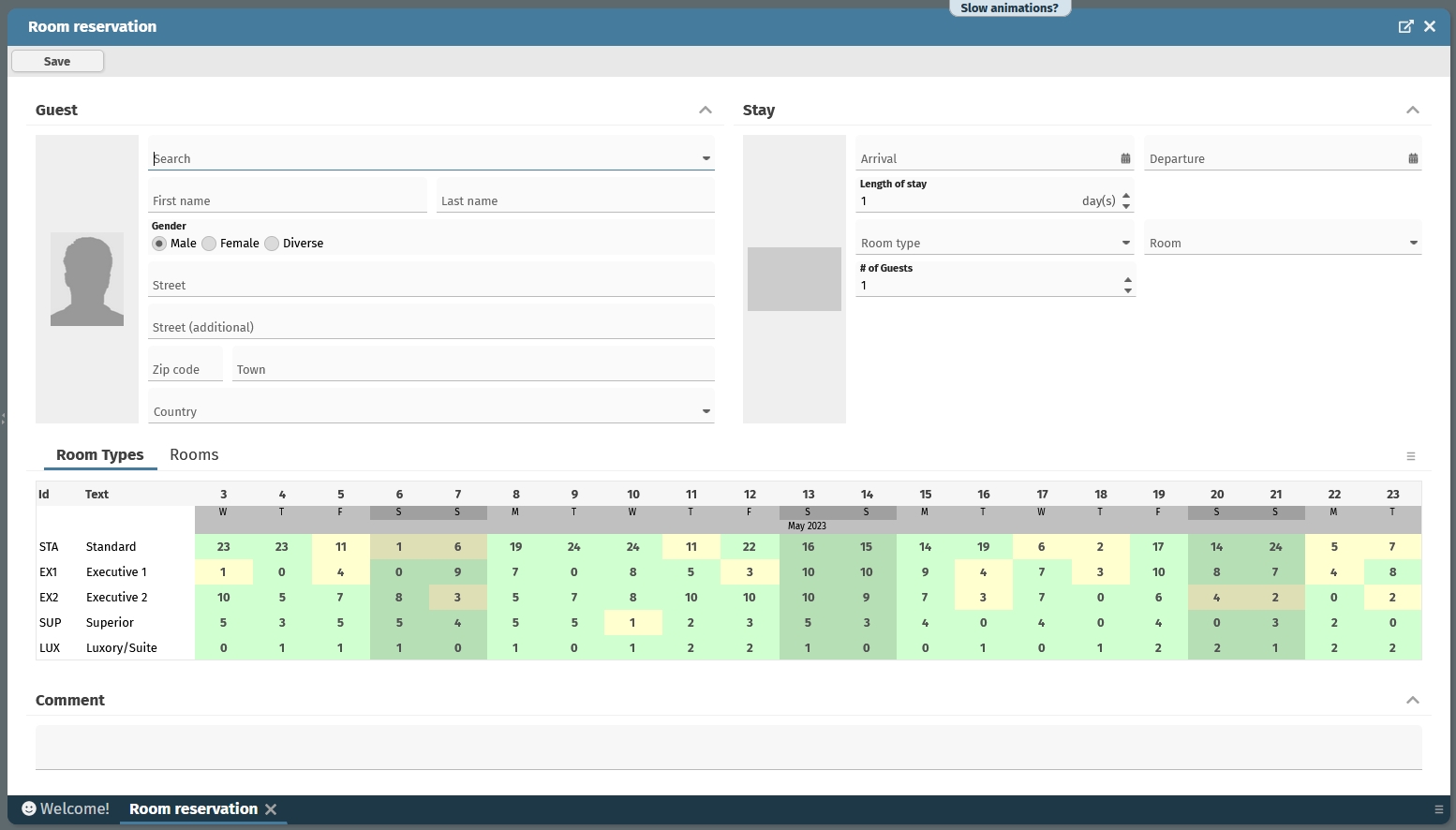Click the day 13 column header

pos(809,494)
